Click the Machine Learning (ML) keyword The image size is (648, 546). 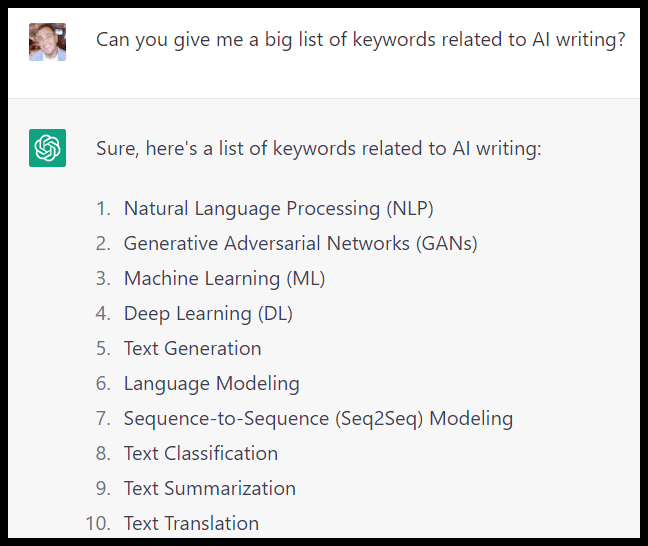tap(224, 278)
